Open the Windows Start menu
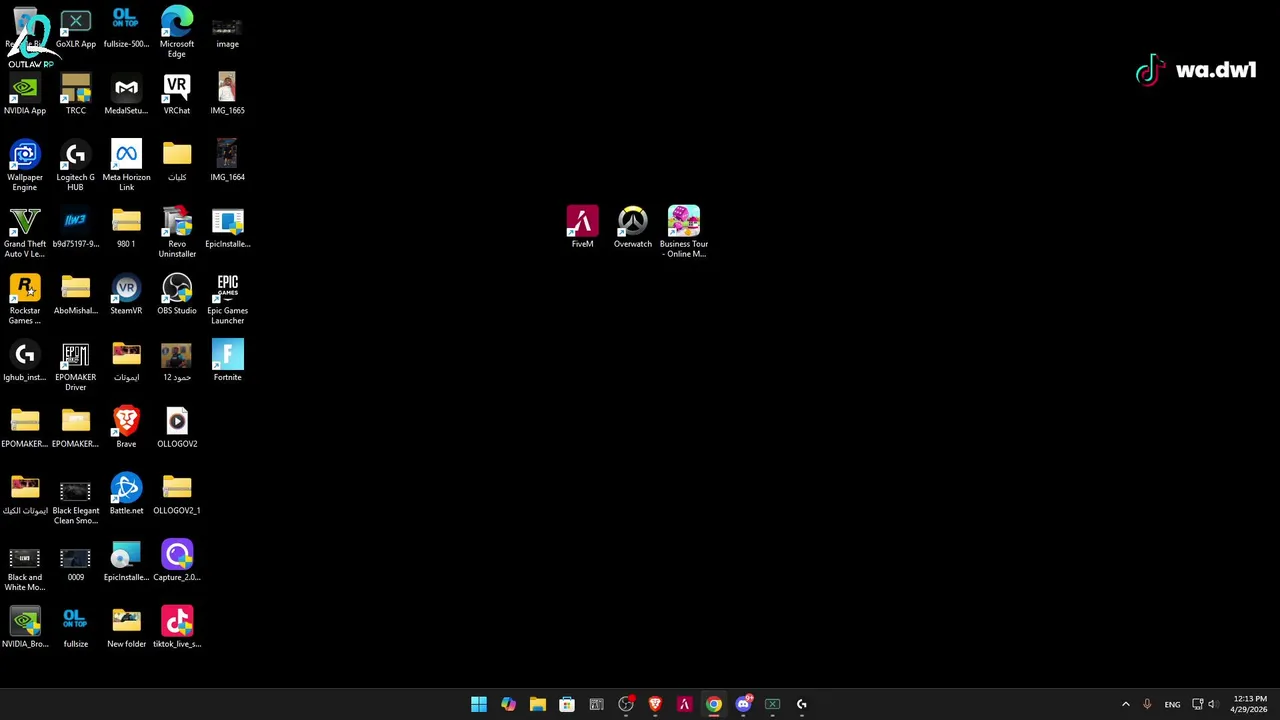 coord(479,704)
